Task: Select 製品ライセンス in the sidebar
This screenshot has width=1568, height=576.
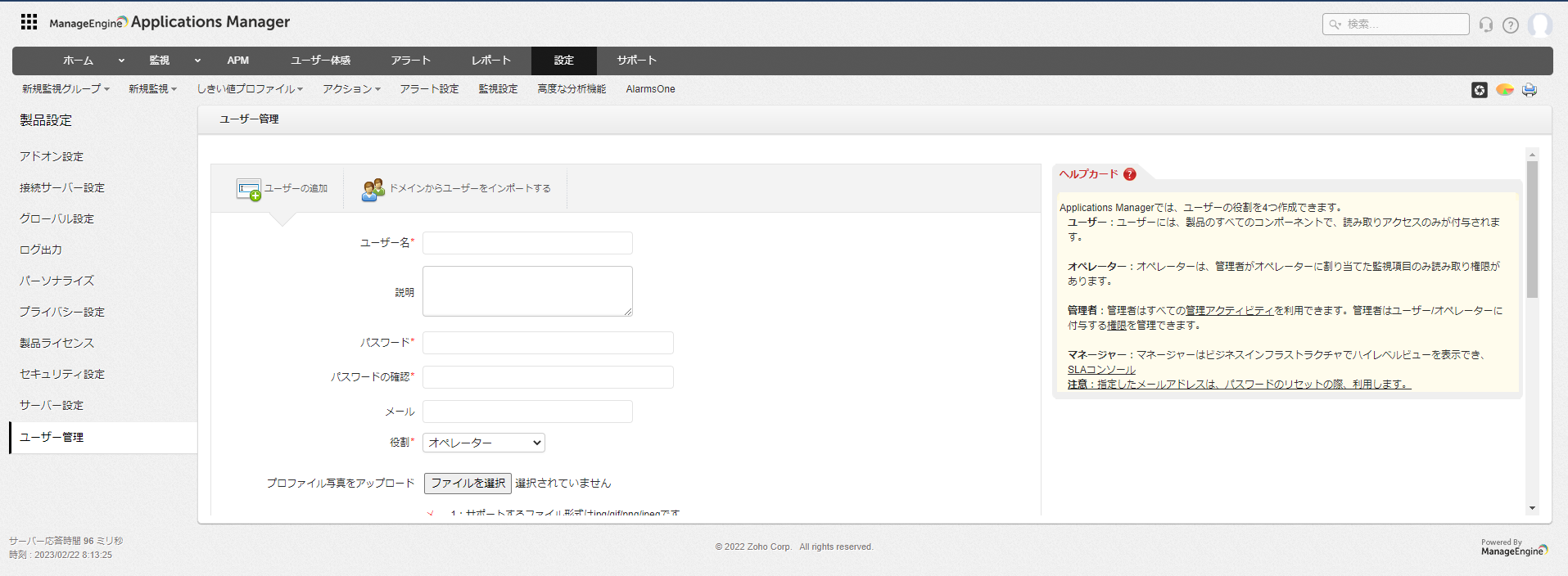Action: [56, 343]
